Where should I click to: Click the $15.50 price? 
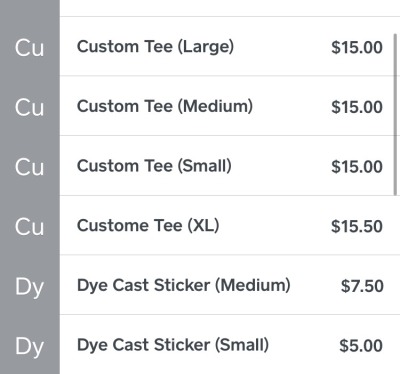tap(357, 226)
